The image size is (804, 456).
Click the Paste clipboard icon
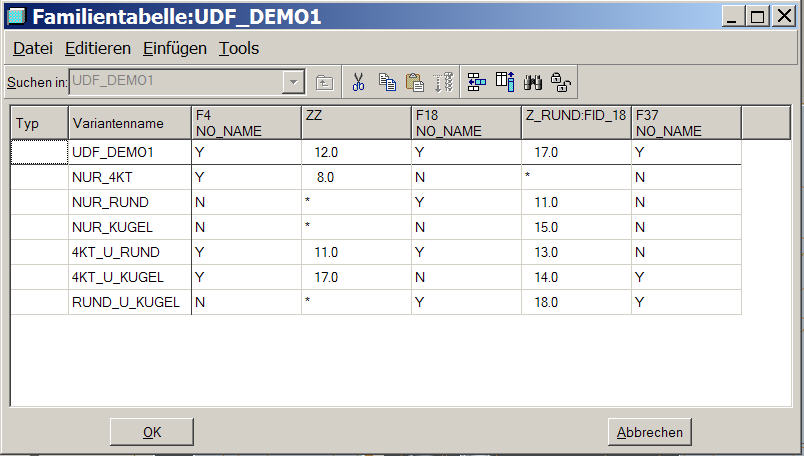(414, 82)
